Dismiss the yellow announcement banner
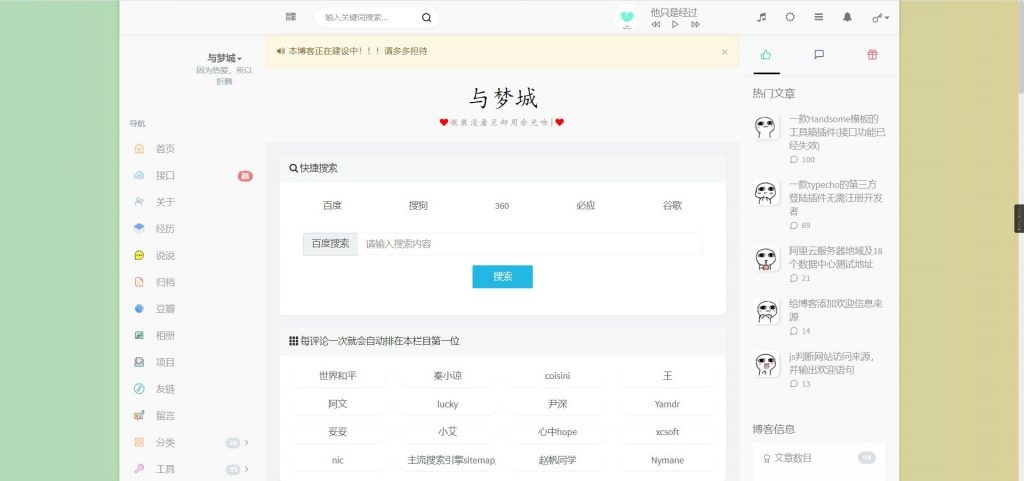This screenshot has height=481, width=1024. [x=724, y=51]
